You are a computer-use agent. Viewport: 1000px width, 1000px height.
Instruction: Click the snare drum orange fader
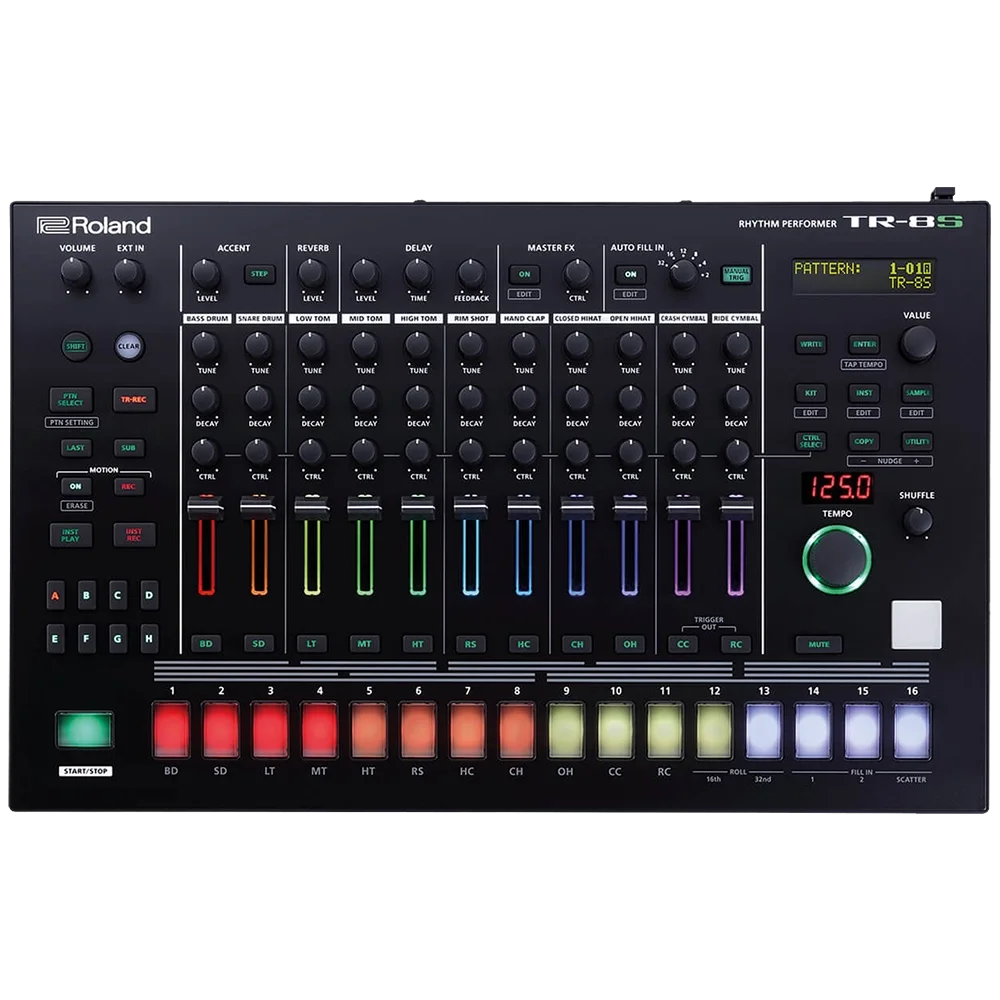(x=258, y=506)
